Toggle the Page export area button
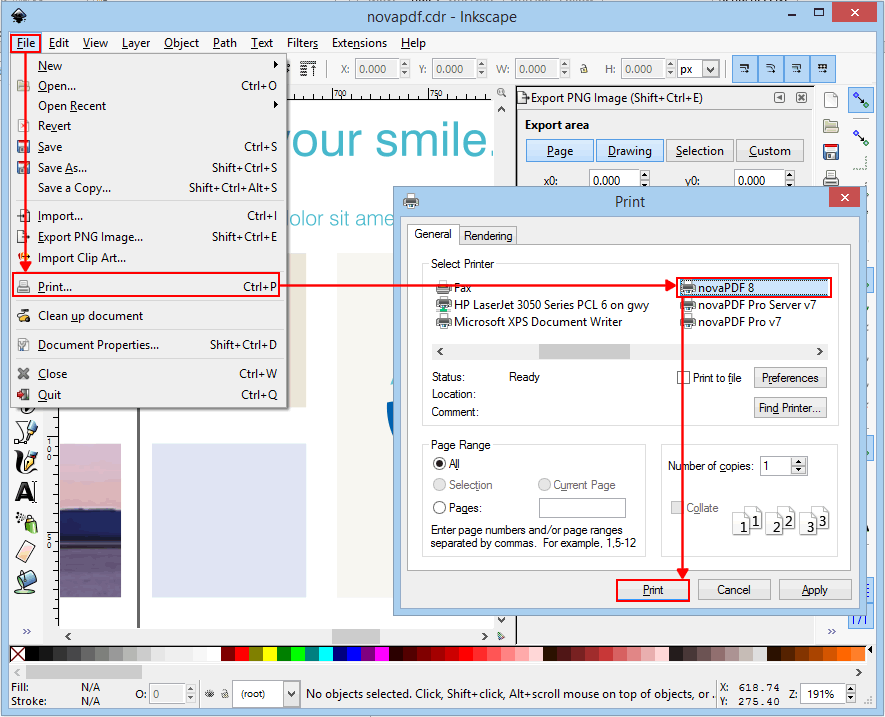This screenshot has width=885, height=717. pos(560,151)
